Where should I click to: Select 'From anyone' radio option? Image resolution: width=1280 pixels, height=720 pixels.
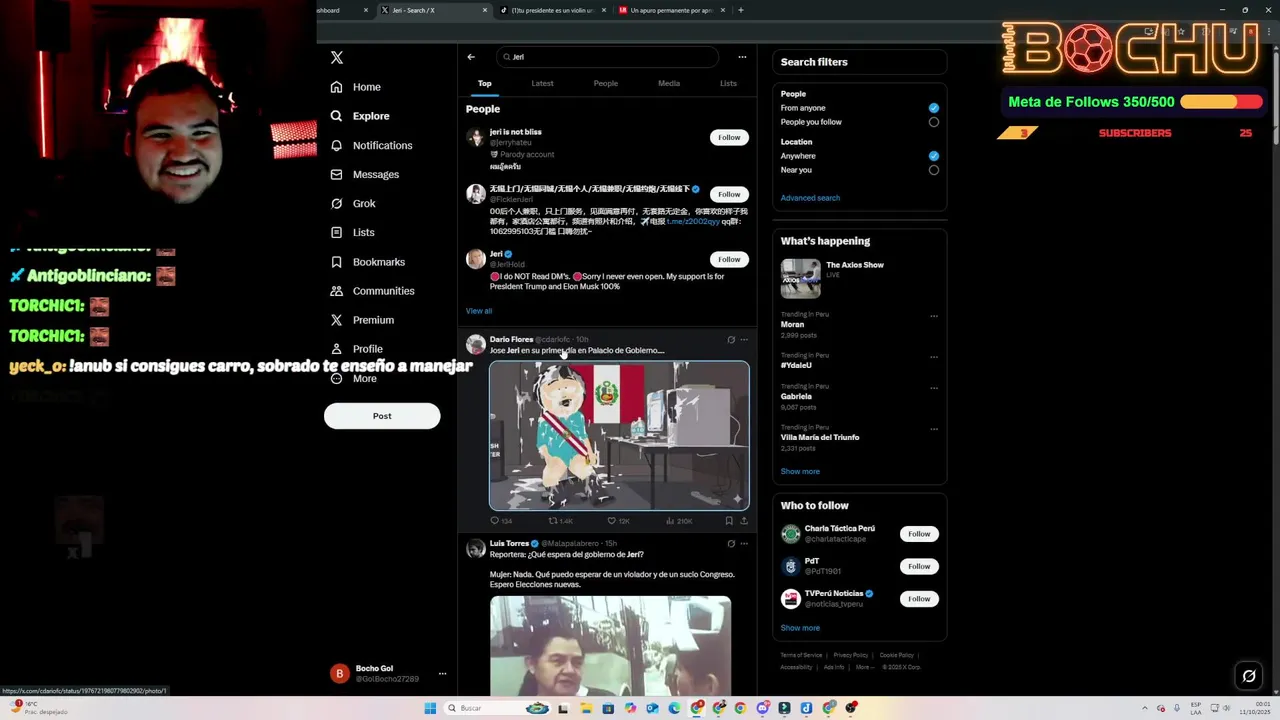(x=934, y=108)
